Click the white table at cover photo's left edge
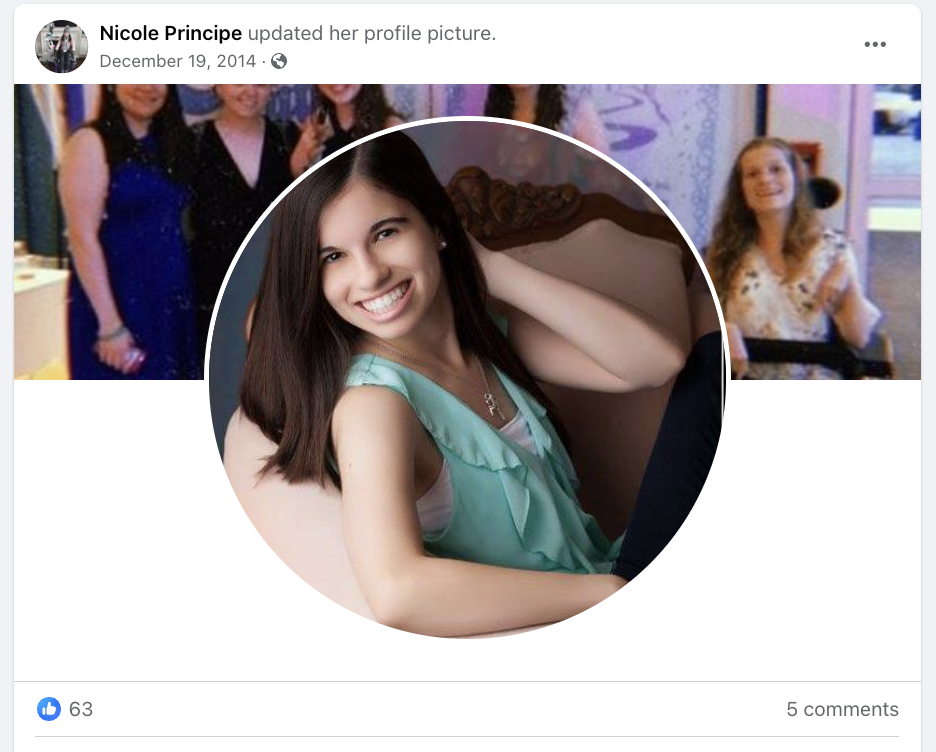Viewport: 936px width, 752px height. pyautogui.click(x=41, y=322)
